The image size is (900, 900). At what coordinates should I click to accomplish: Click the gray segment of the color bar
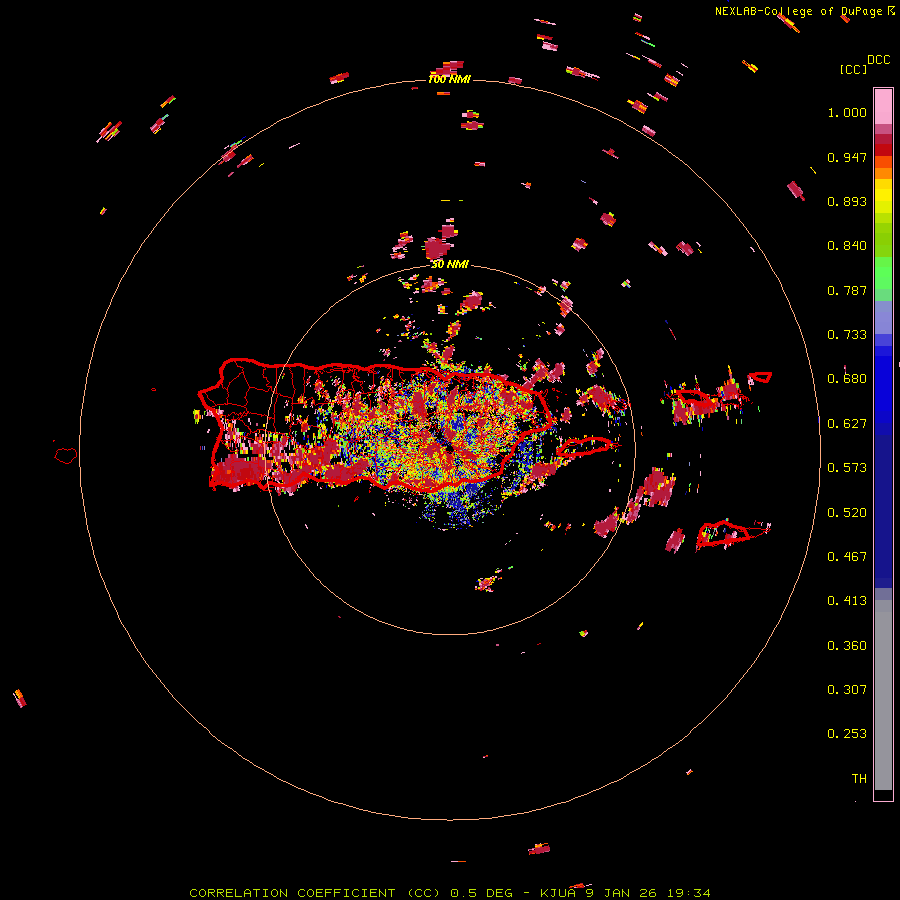tap(883, 695)
